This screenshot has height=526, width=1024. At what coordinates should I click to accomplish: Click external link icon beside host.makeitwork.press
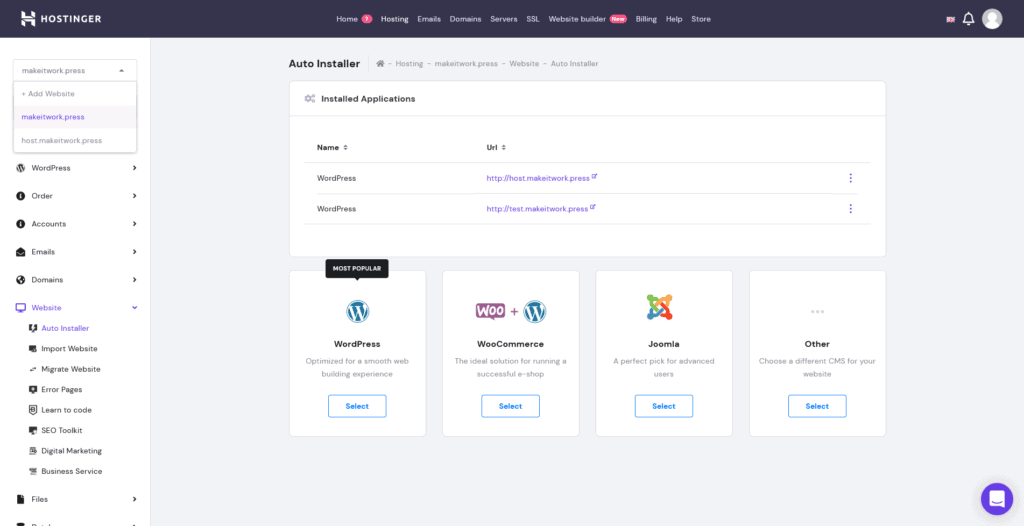point(594,176)
